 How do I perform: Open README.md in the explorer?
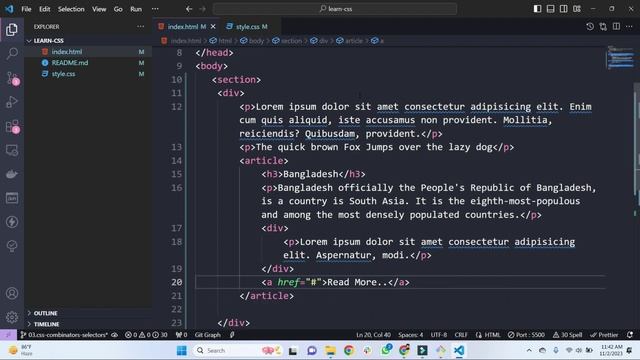88,63
